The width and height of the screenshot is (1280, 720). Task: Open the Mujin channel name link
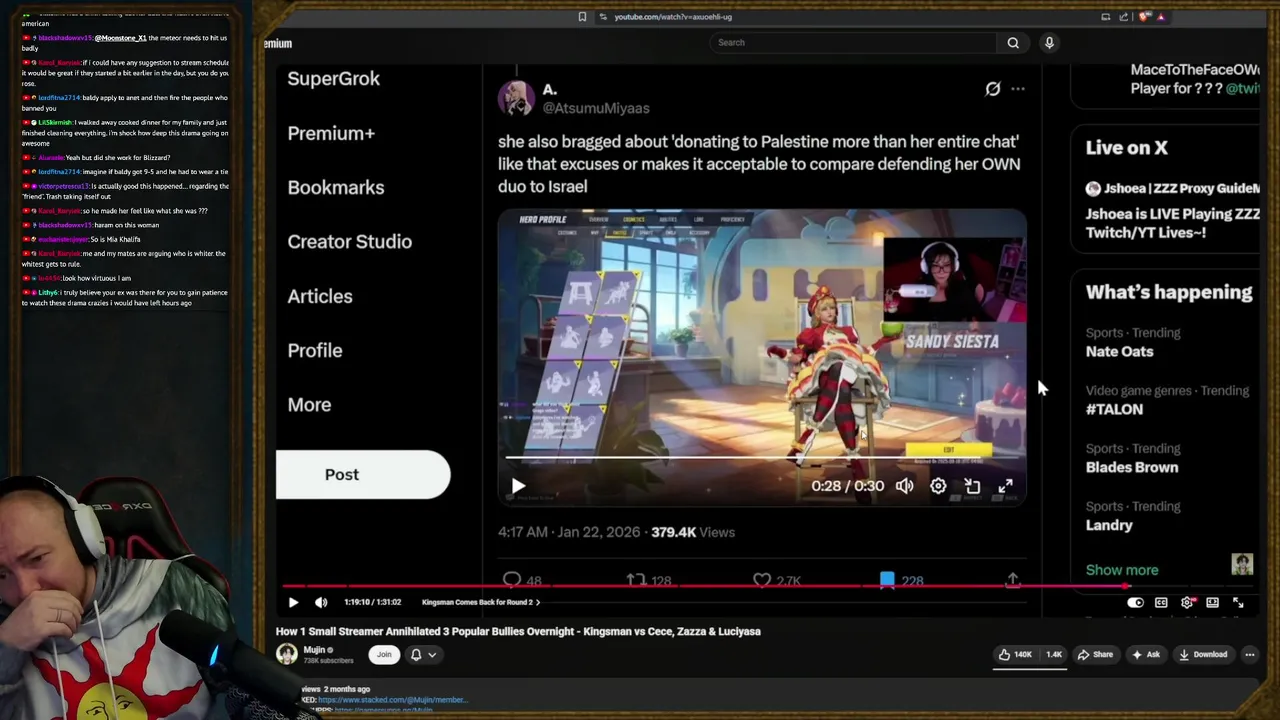314,650
